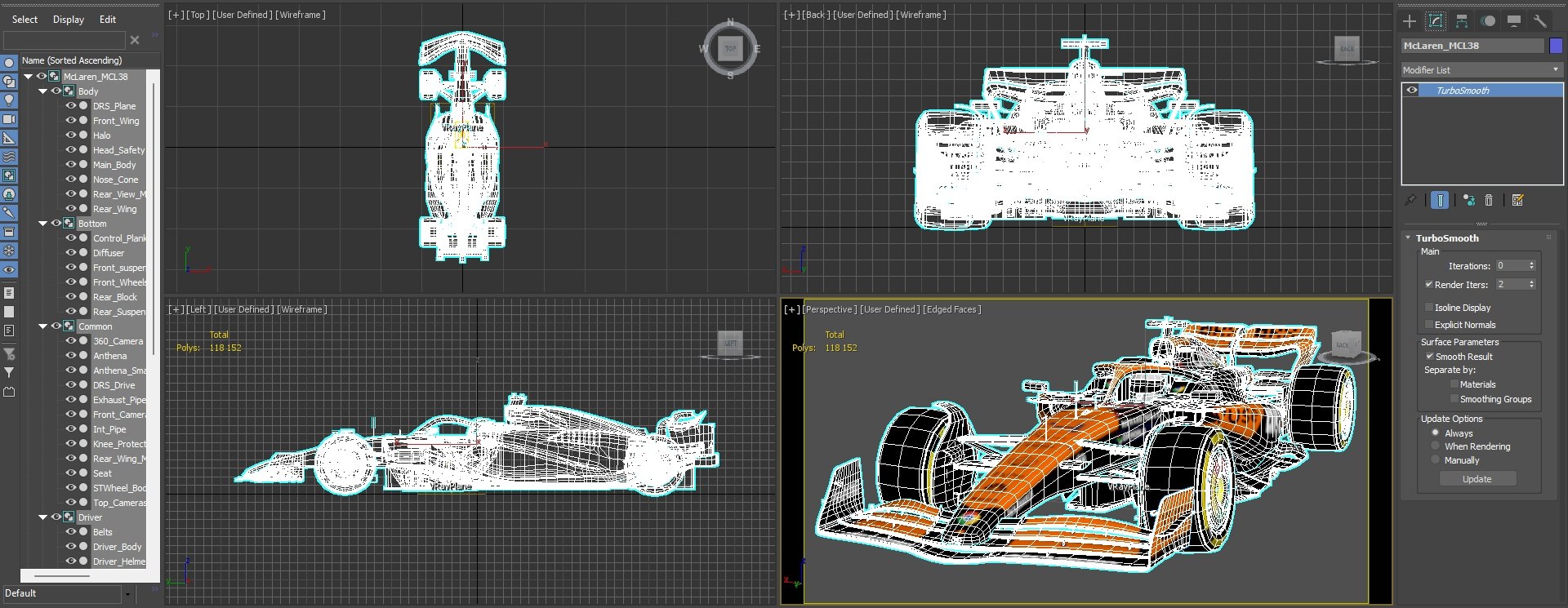Open the Left viewport Wireframe shading menu
The image size is (1568, 608).
302,309
